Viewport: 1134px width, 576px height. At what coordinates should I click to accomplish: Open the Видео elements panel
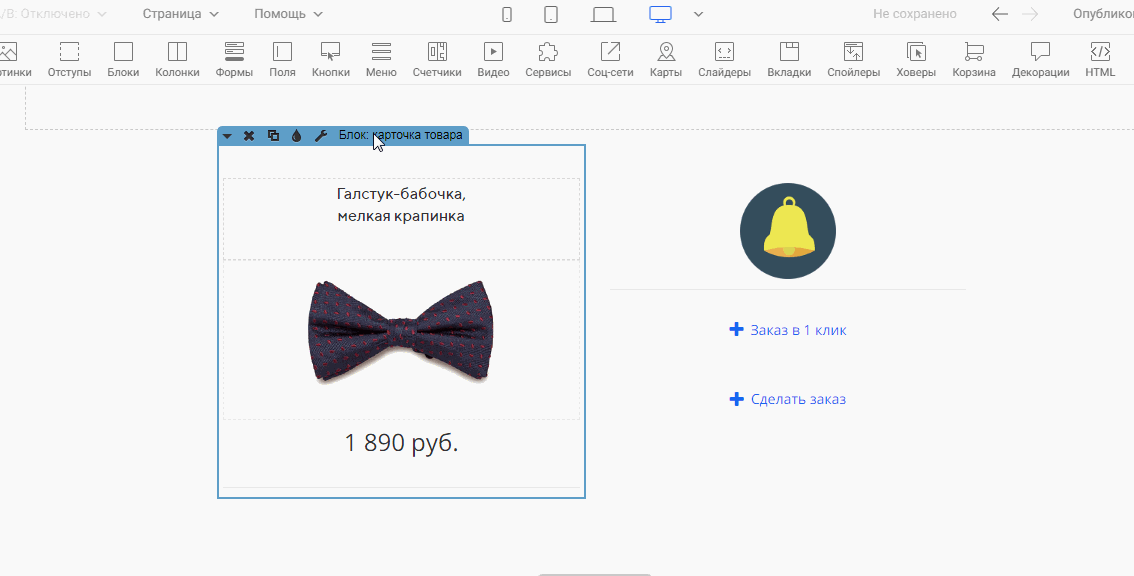click(493, 59)
